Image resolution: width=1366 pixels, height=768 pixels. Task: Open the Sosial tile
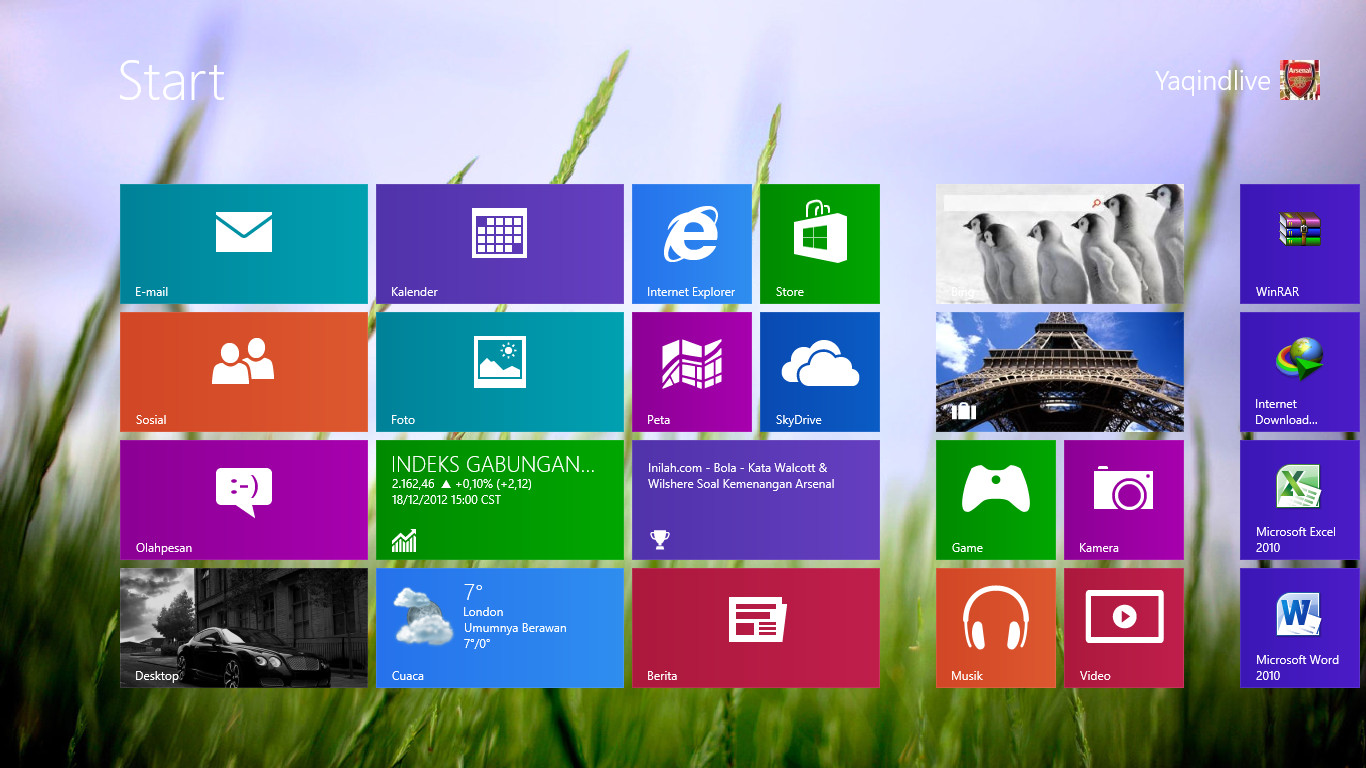[x=243, y=371]
